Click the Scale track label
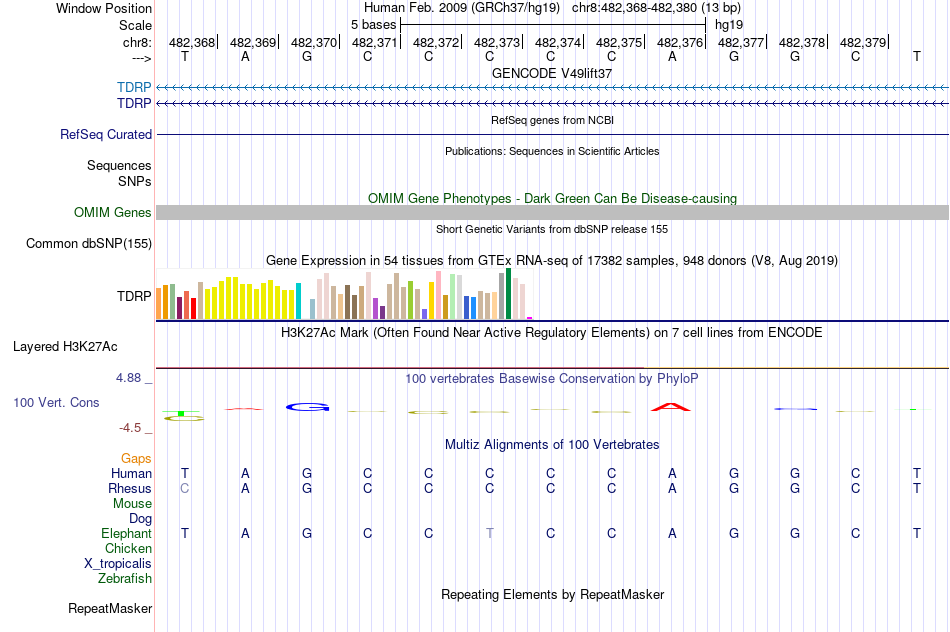This screenshot has width=950, height=632. click(135, 25)
